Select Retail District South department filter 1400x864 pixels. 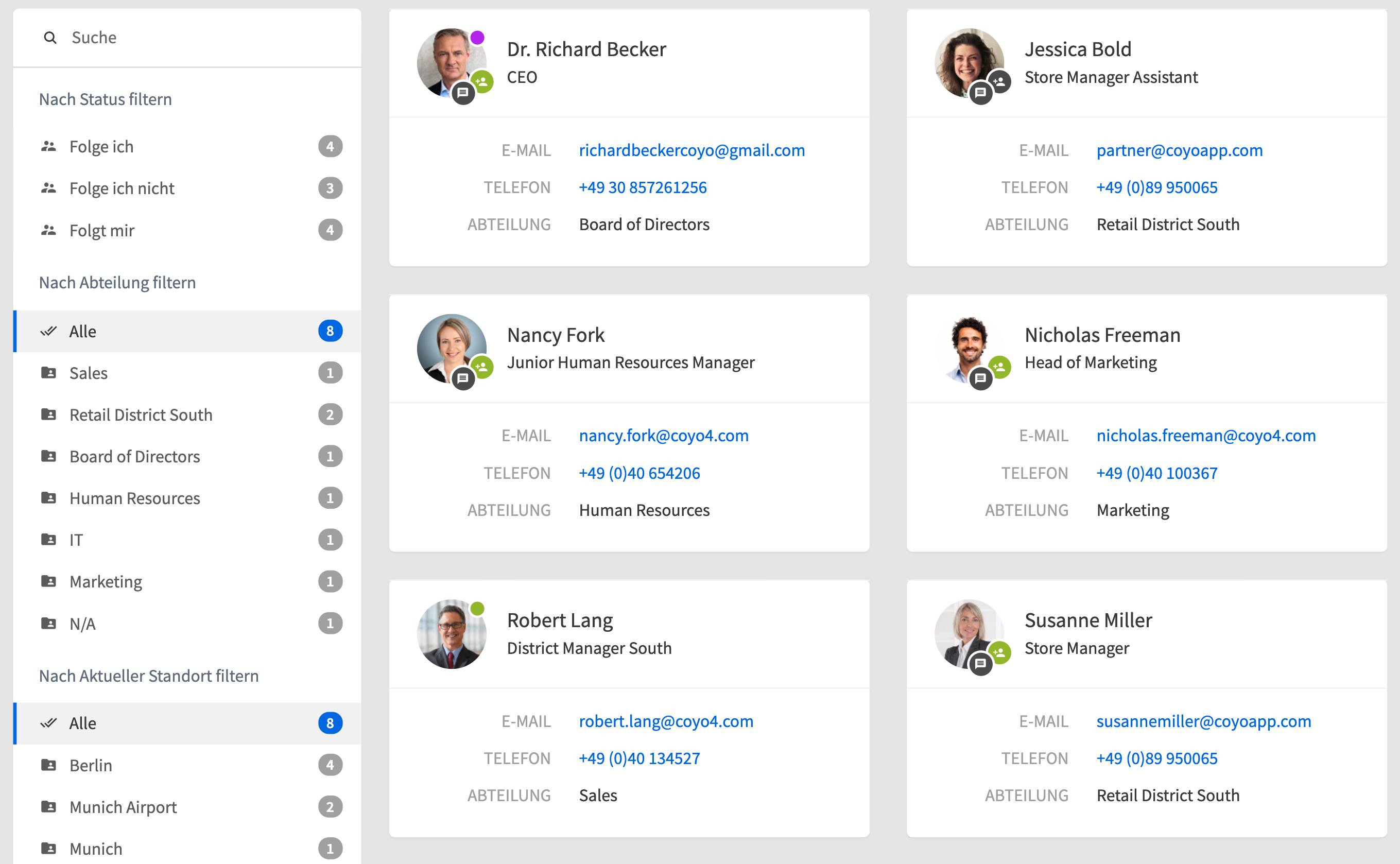tap(141, 415)
